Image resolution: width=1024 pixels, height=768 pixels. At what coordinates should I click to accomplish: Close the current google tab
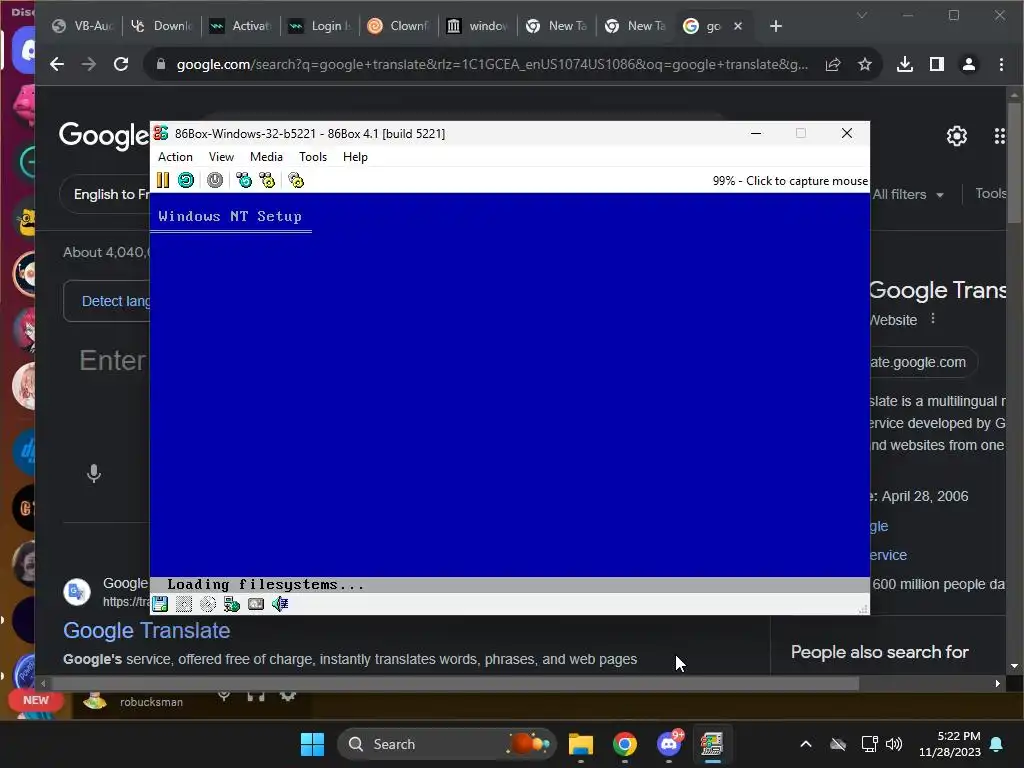(x=738, y=26)
